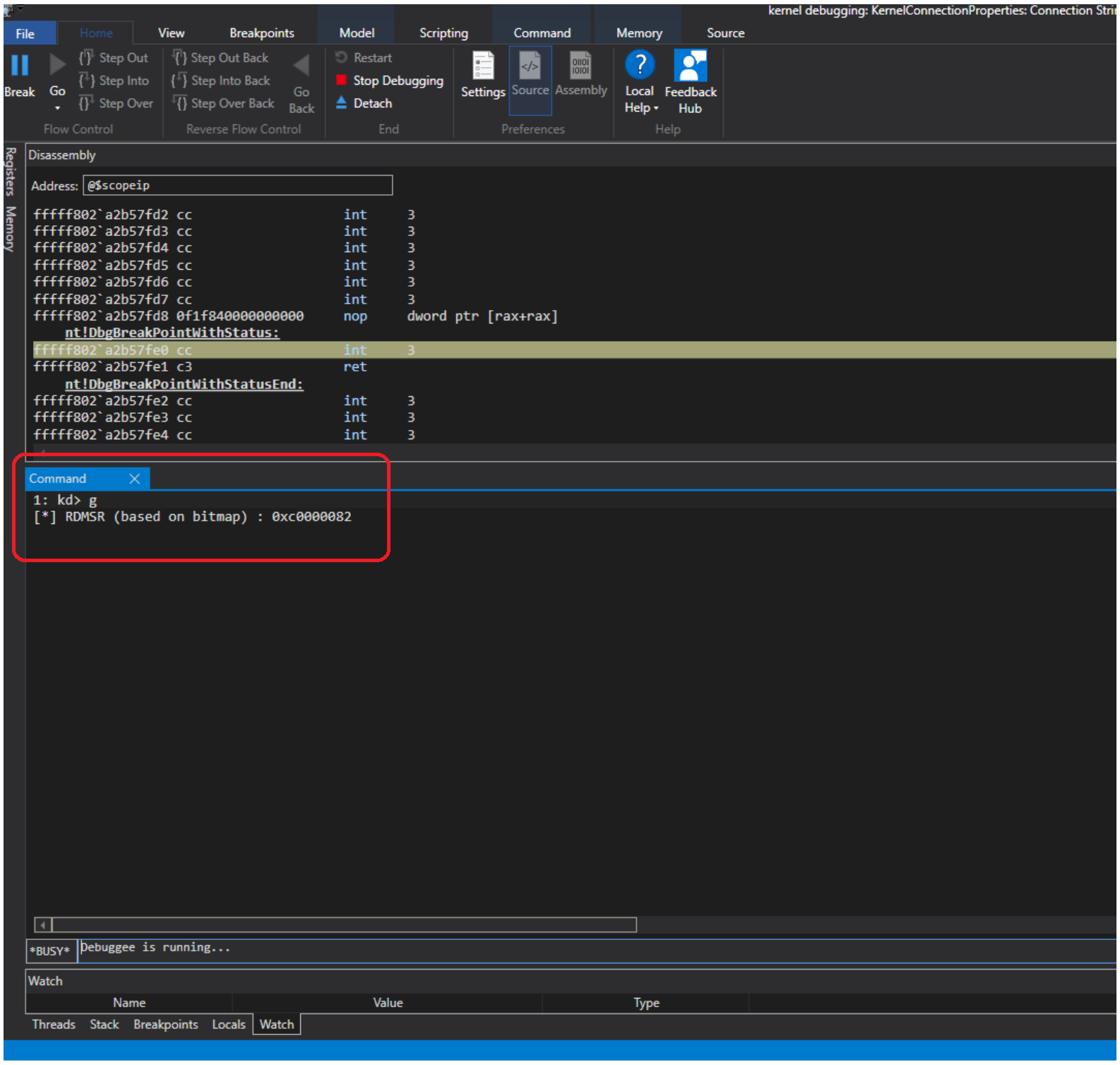The width and height of the screenshot is (1120, 1065).
Task: Click Step Out in Flow Control
Action: click(114, 58)
